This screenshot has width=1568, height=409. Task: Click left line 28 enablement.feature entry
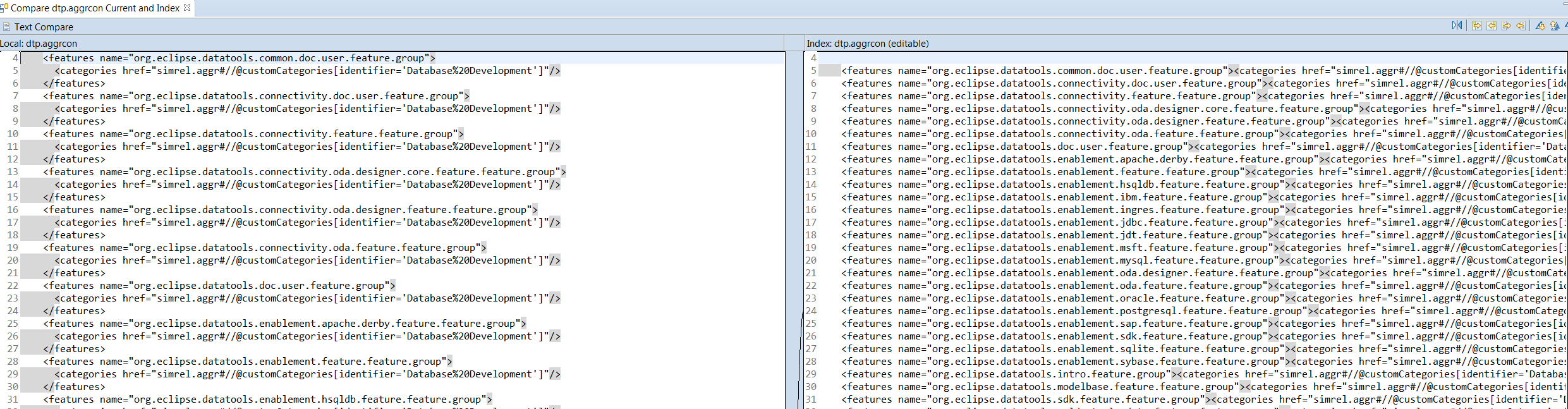tap(248, 362)
